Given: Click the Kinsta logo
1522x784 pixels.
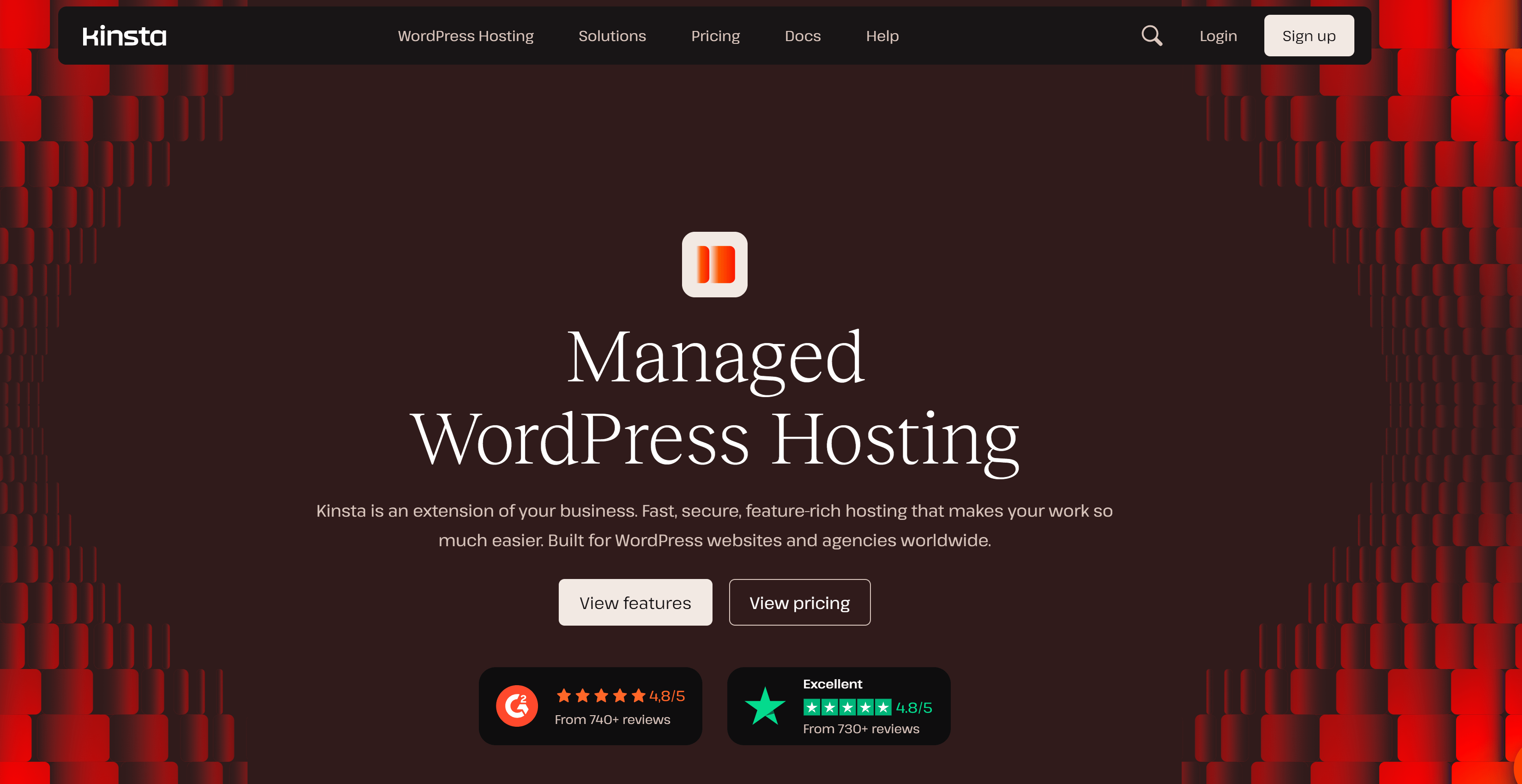Looking at the screenshot, I should pos(124,36).
